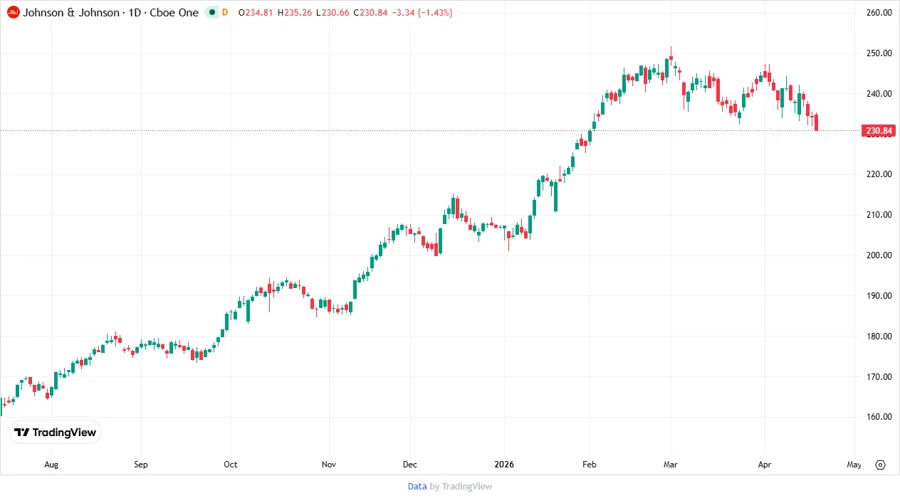This screenshot has width=900, height=498.
Task: Select the 230.84 current price label
Action: (879, 131)
